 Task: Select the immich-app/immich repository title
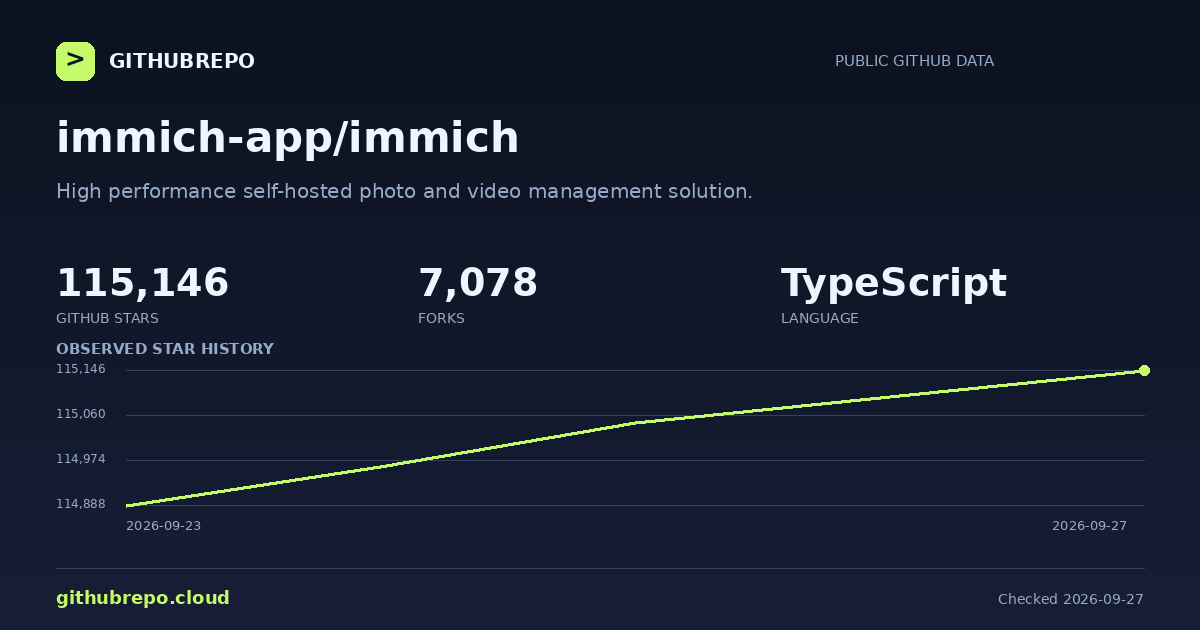click(x=288, y=138)
